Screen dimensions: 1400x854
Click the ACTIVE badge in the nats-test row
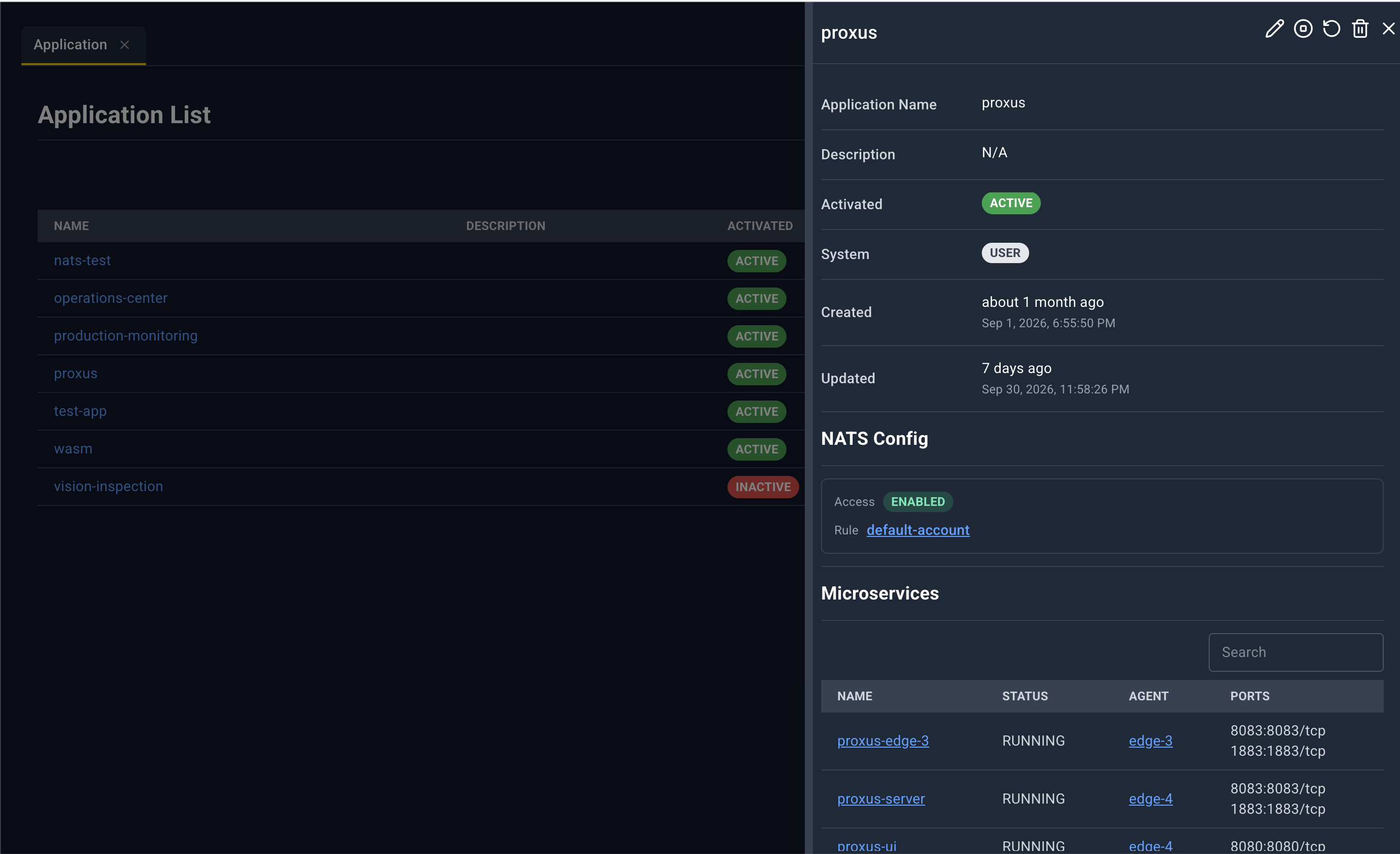pos(756,261)
